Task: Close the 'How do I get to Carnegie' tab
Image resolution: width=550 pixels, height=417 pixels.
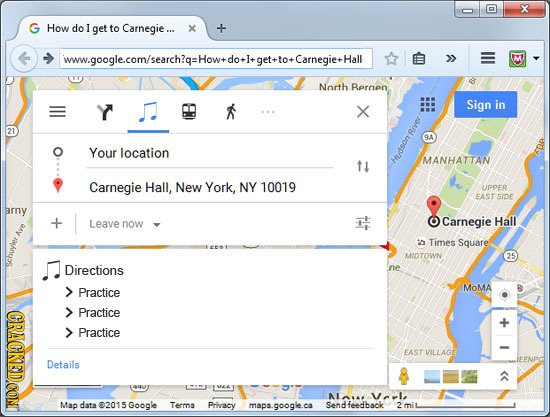Action: [x=192, y=28]
